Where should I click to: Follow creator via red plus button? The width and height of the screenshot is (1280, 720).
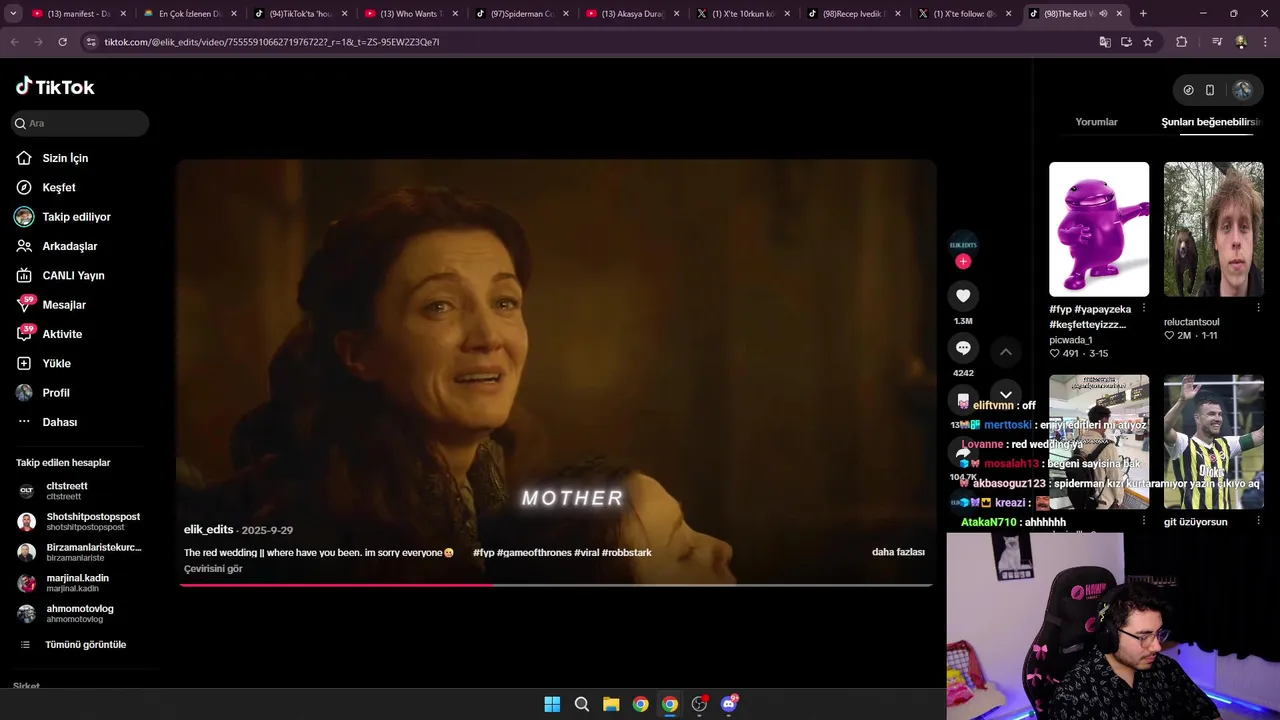tap(963, 261)
